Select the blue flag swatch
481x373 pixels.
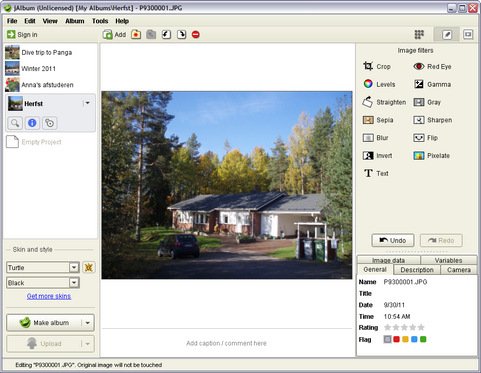[414, 339]
